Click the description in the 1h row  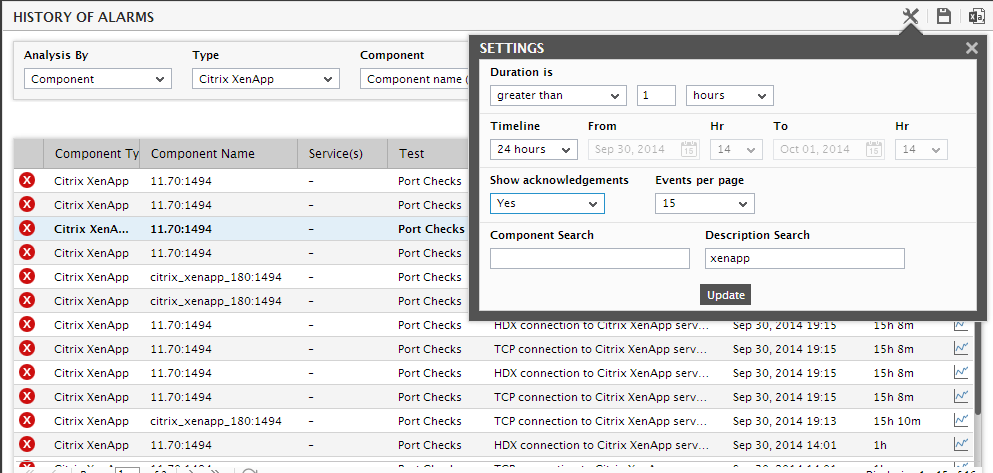[x=601, y=445]
